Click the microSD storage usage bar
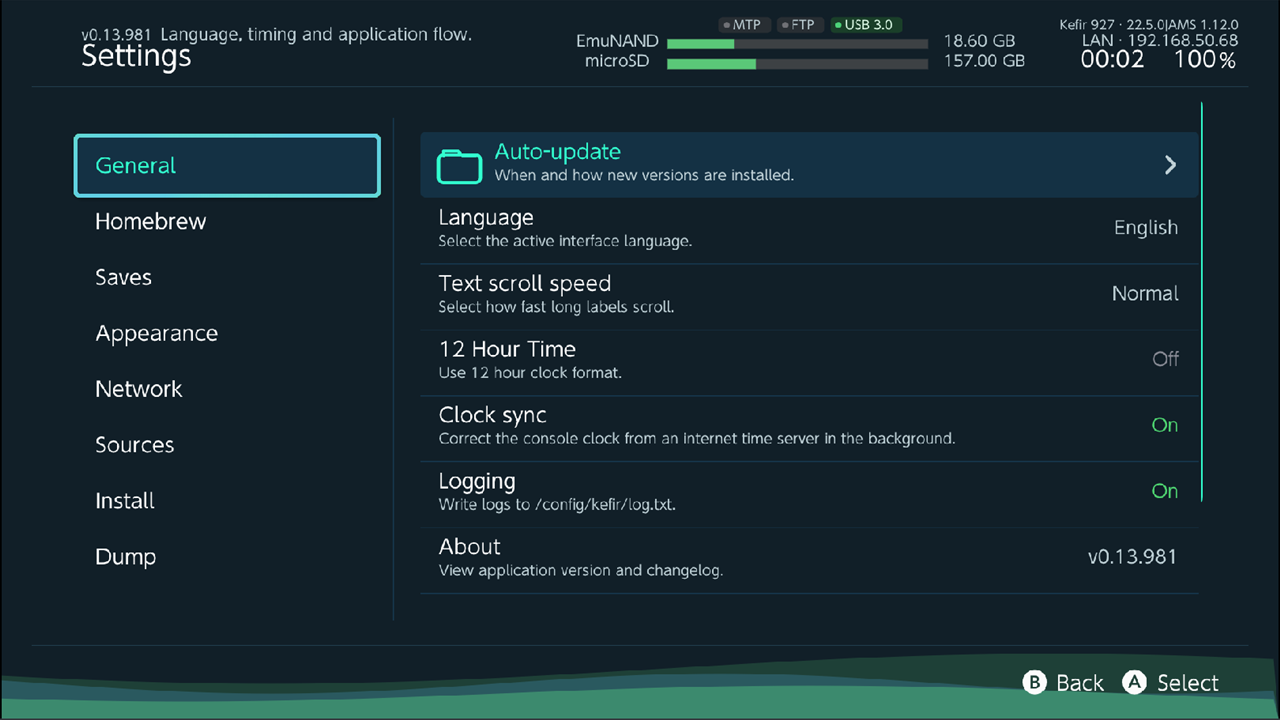Screen dimensions: 1280x720 coord(798,63)
